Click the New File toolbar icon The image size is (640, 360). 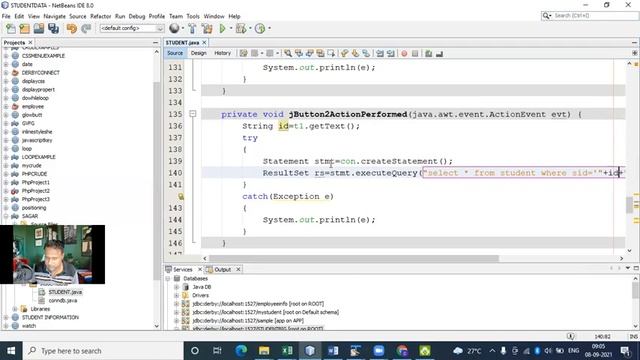[11, 28]
